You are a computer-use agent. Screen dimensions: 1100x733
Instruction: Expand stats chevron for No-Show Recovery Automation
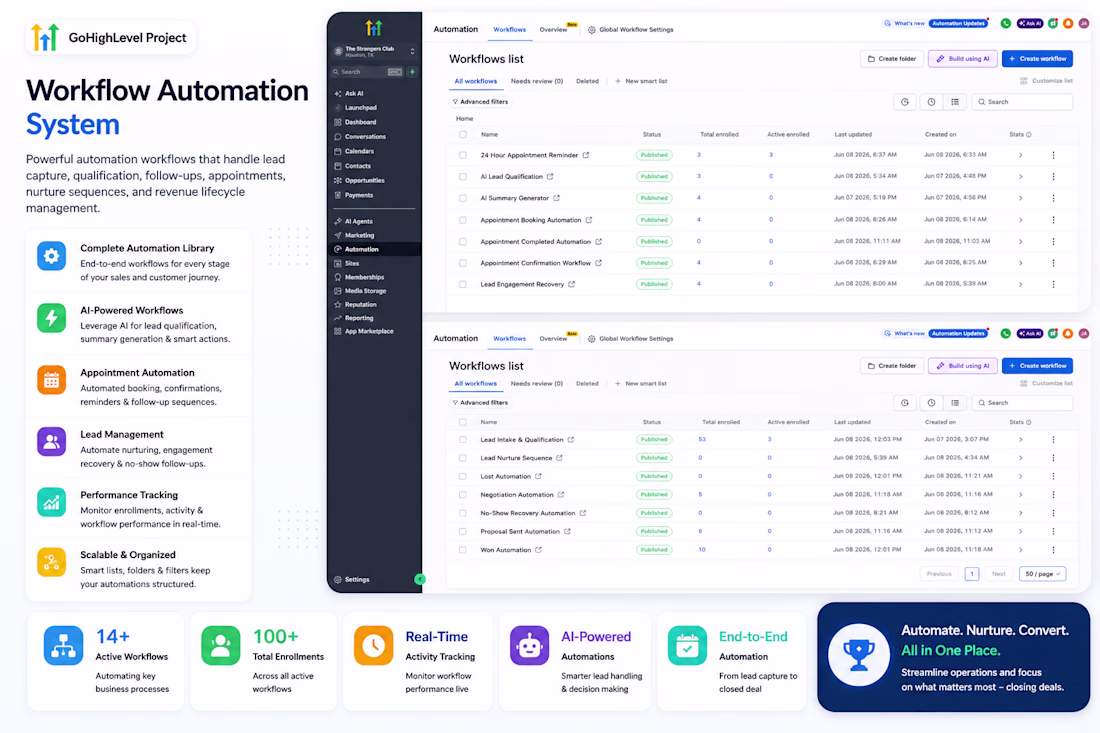1020,513
